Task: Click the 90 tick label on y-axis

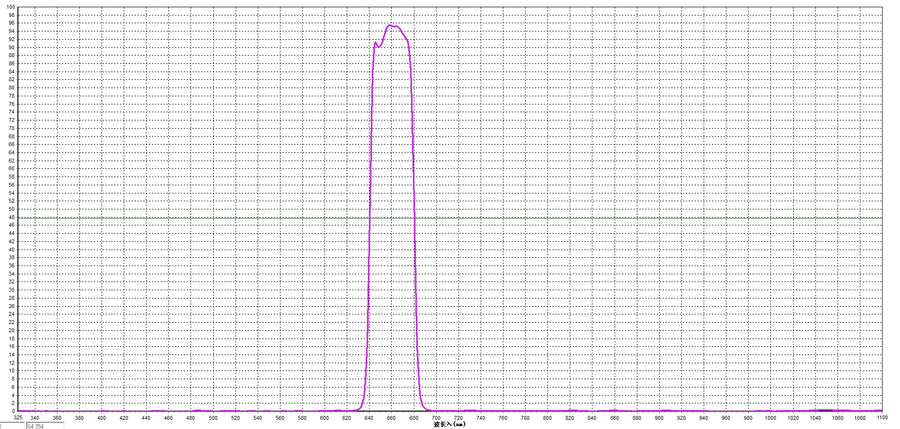Action: tap(10, 47)
